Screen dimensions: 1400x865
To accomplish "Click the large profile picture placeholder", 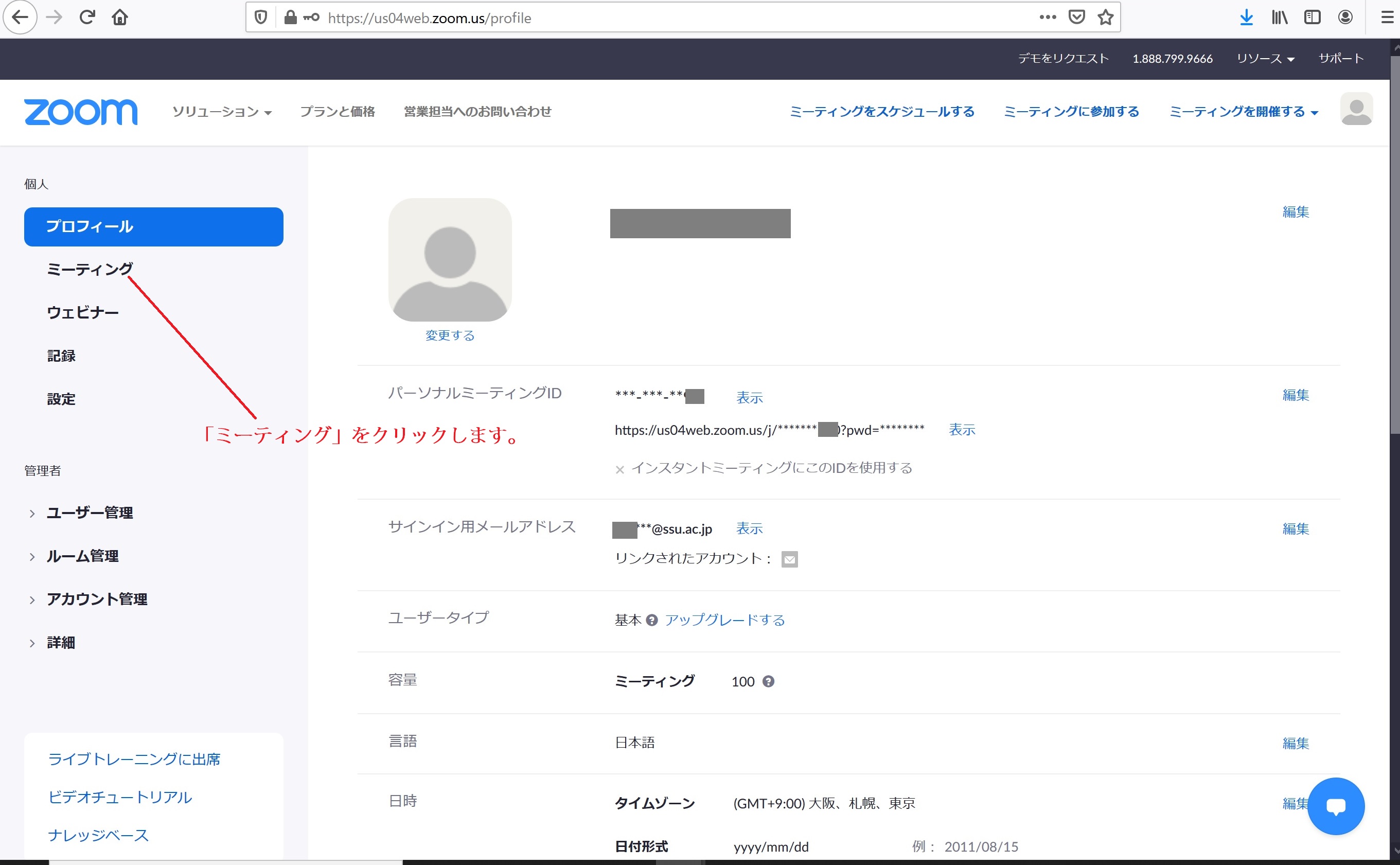I will 450,260.
